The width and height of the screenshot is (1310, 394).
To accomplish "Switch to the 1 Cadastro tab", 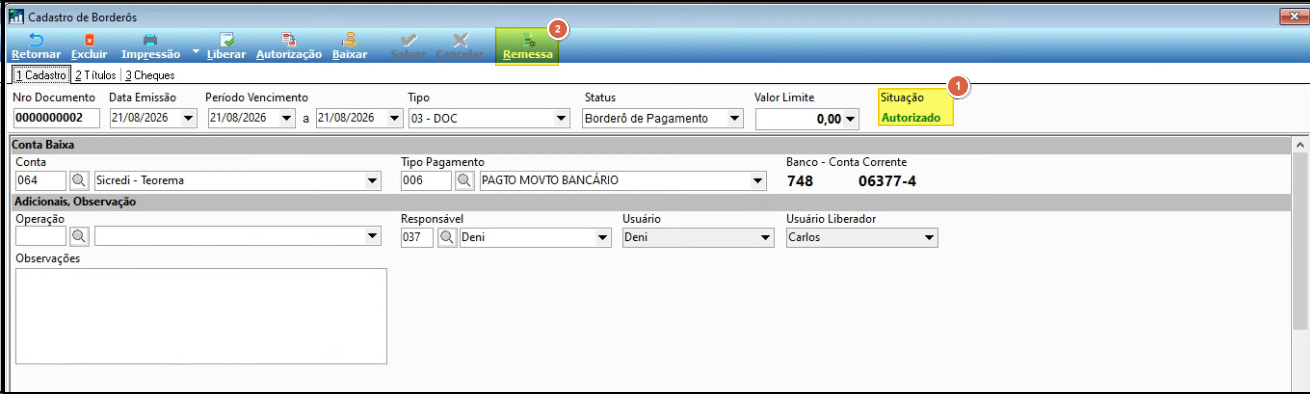I will (x=40, y=75).
